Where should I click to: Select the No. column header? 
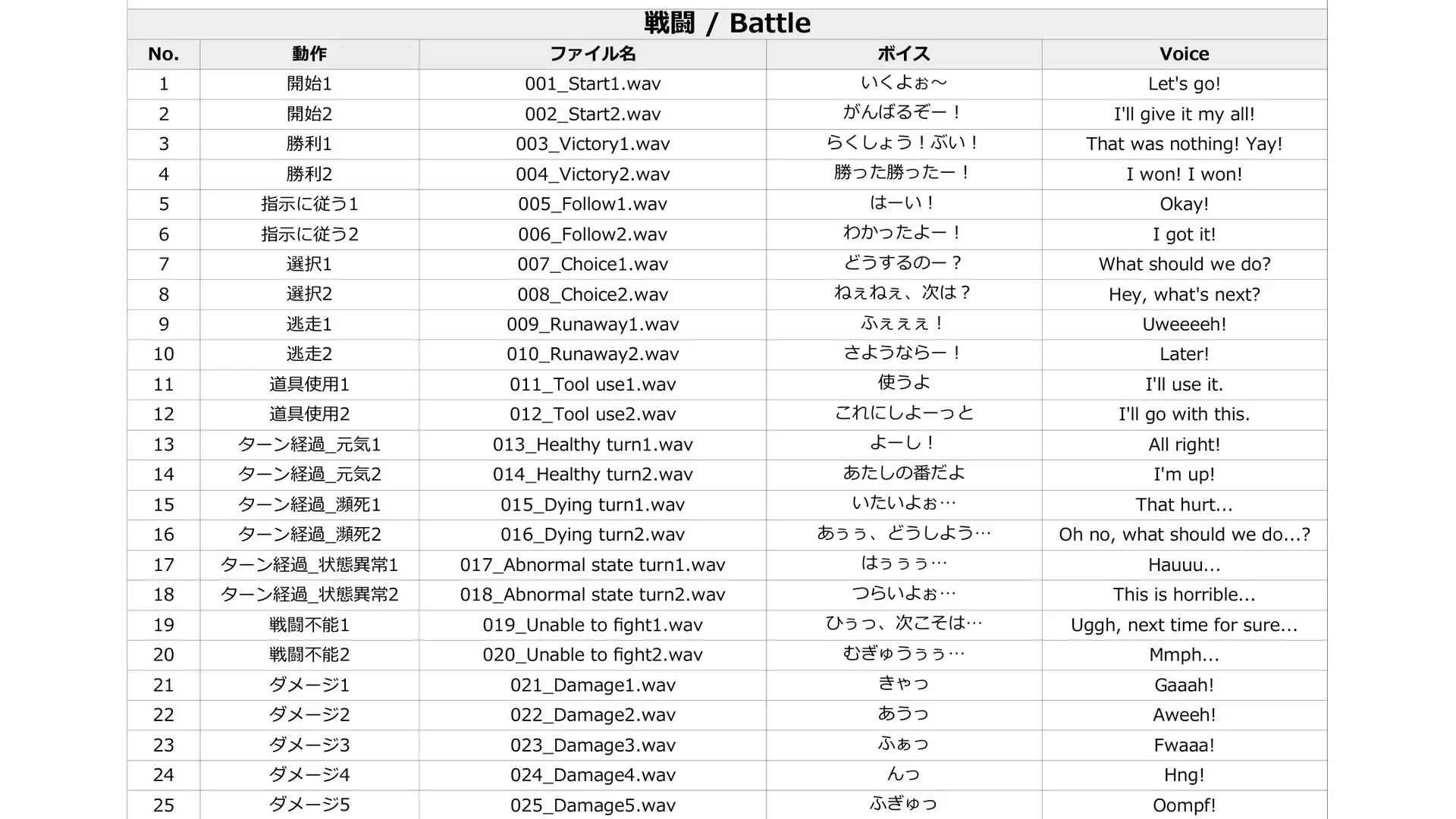pos(164,54)
